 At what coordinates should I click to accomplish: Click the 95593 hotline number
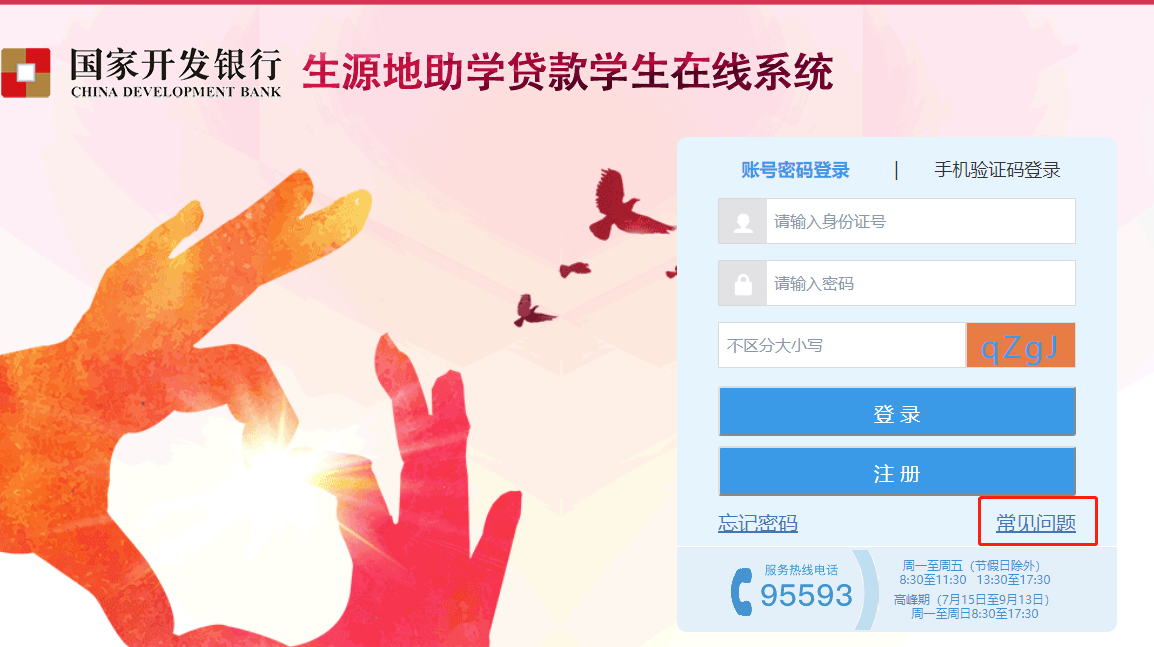806,595
